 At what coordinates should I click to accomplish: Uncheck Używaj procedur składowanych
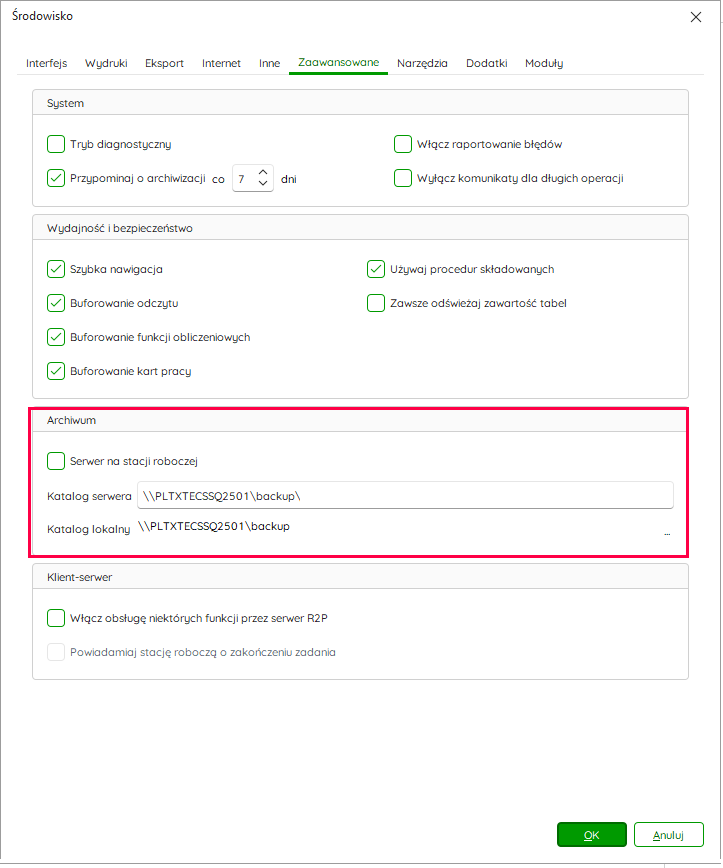[376, 269]
